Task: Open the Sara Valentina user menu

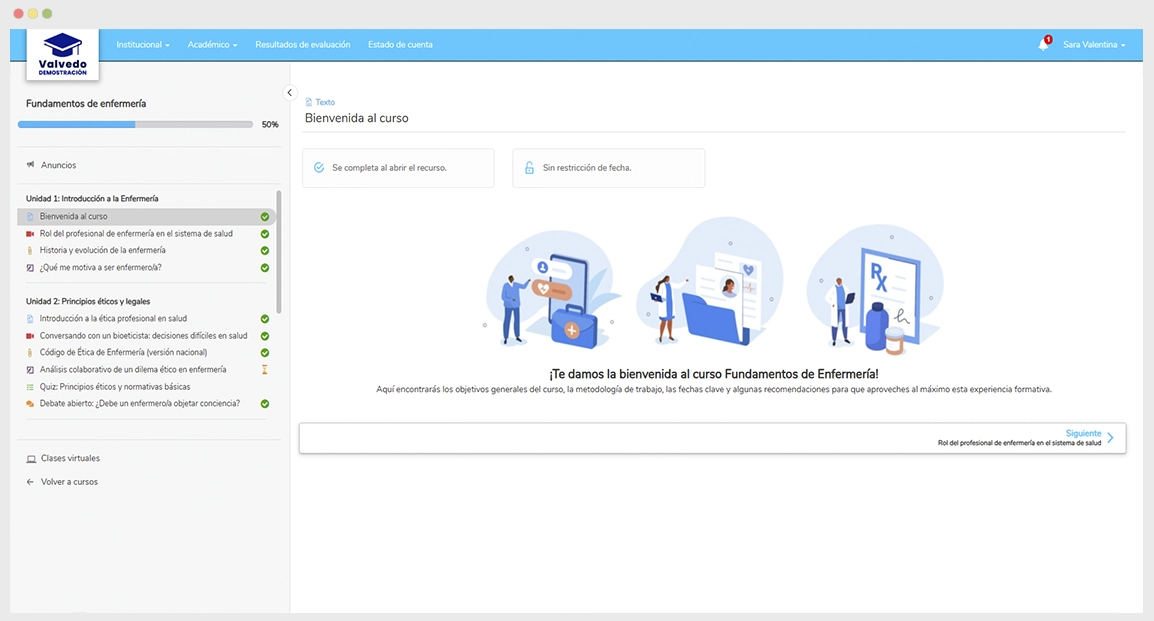Action: 1094,45
